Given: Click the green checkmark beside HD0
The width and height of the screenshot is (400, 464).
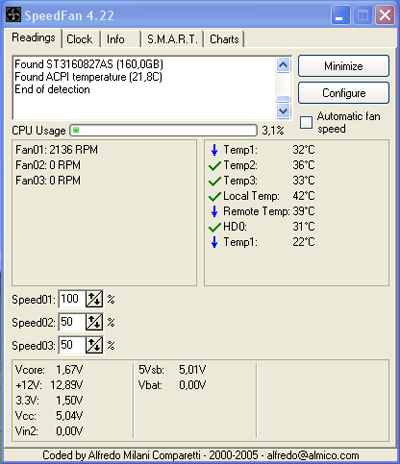Looking at the screenshot, I should [215, 227].
